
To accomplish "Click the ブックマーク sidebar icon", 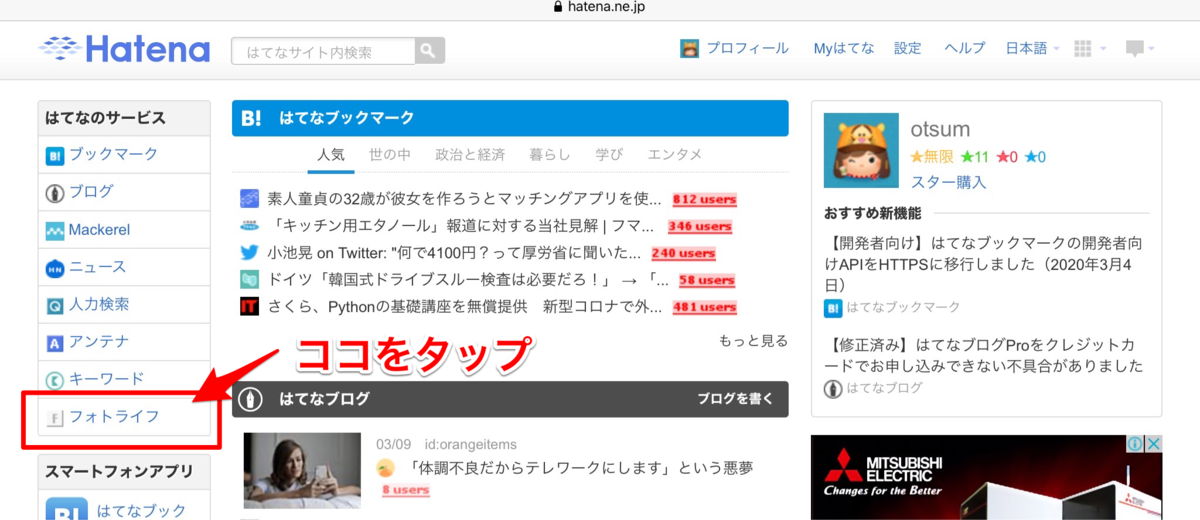I will [55, 155].
